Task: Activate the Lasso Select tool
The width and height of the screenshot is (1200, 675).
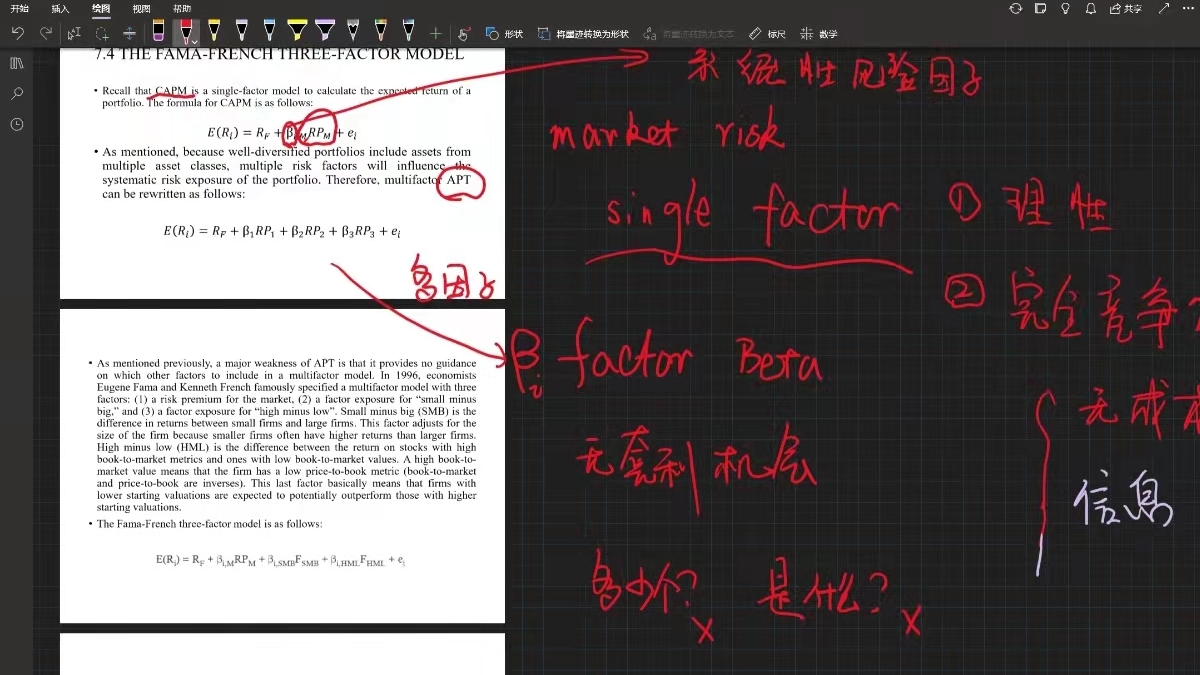Action: (x=102, y=33)
